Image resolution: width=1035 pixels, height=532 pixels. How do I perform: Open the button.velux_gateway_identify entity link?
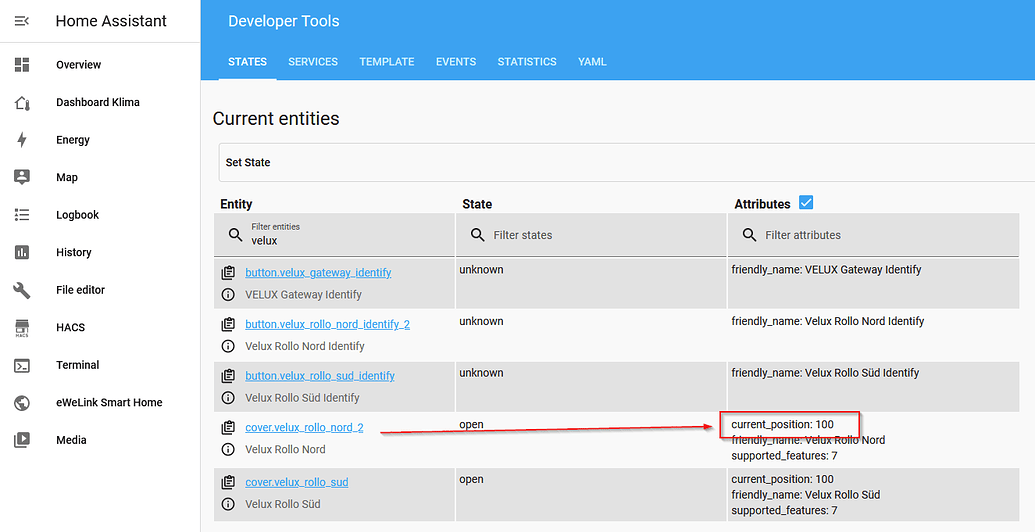318,273
